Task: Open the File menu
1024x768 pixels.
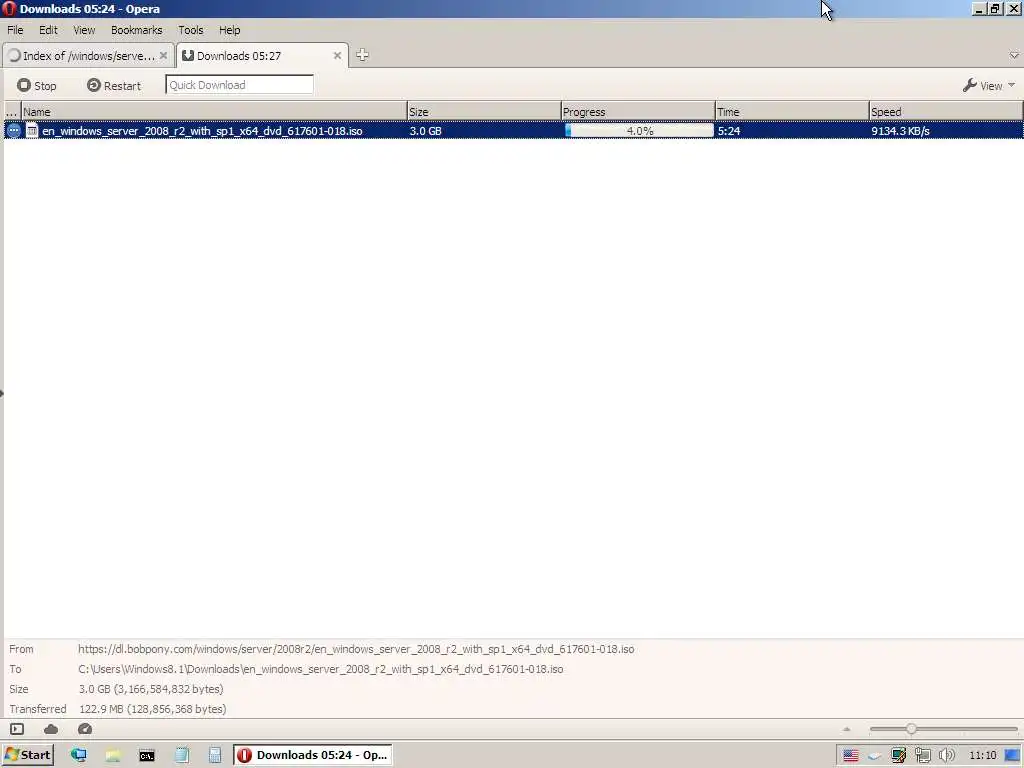Action: [x=15, y=30]
